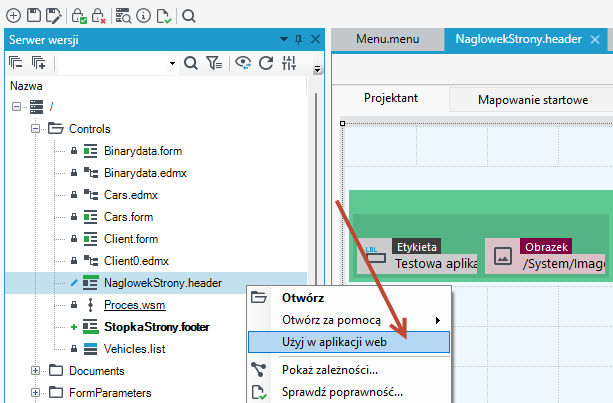Click the check-in lock icon with green check
Screen dimensions: 613x403
[x=79, y=16]
